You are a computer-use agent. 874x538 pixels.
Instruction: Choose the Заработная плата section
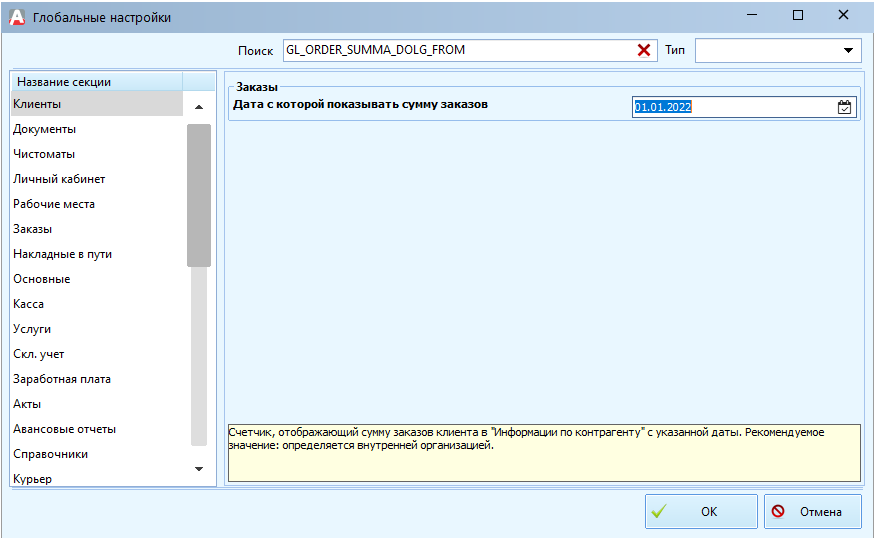coord(62,379)
